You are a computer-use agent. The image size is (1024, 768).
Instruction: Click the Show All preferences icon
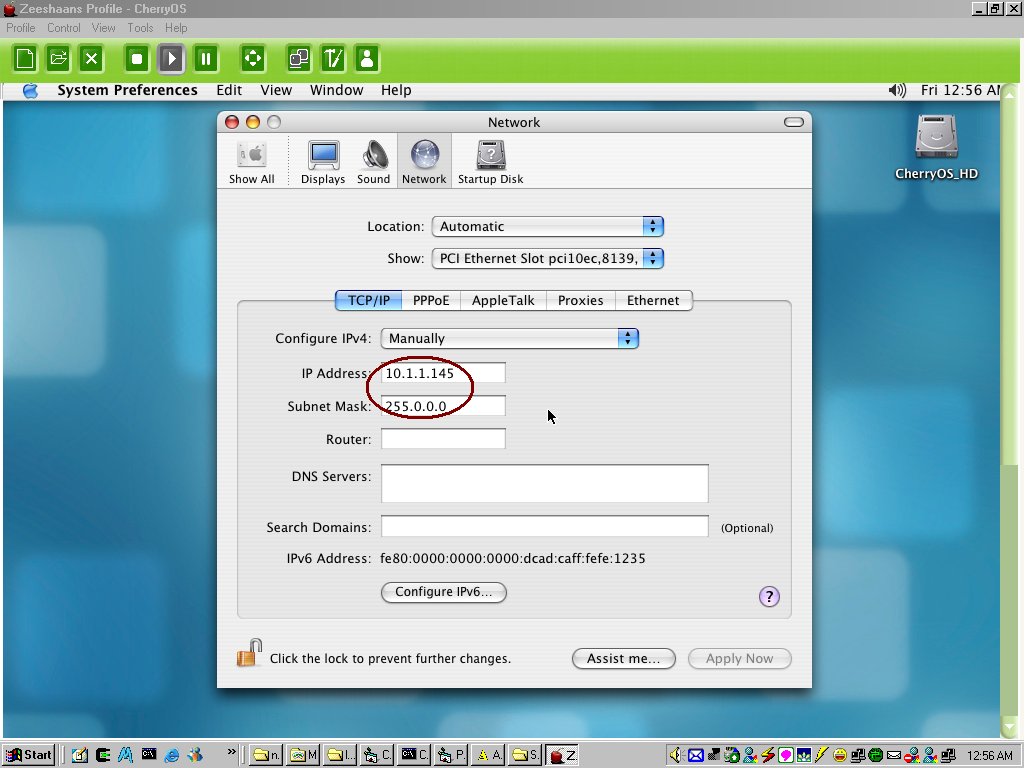click(251, 163)
